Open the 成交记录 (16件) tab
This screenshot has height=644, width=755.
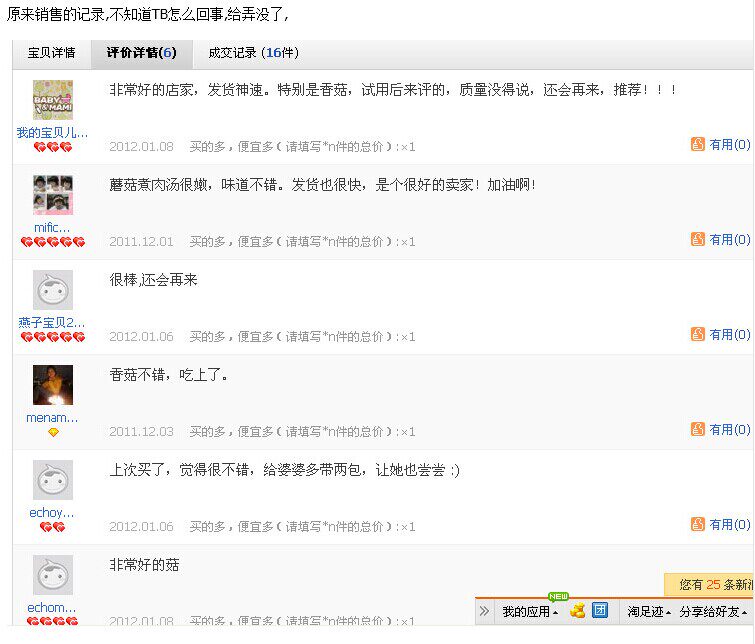point(253,53)
